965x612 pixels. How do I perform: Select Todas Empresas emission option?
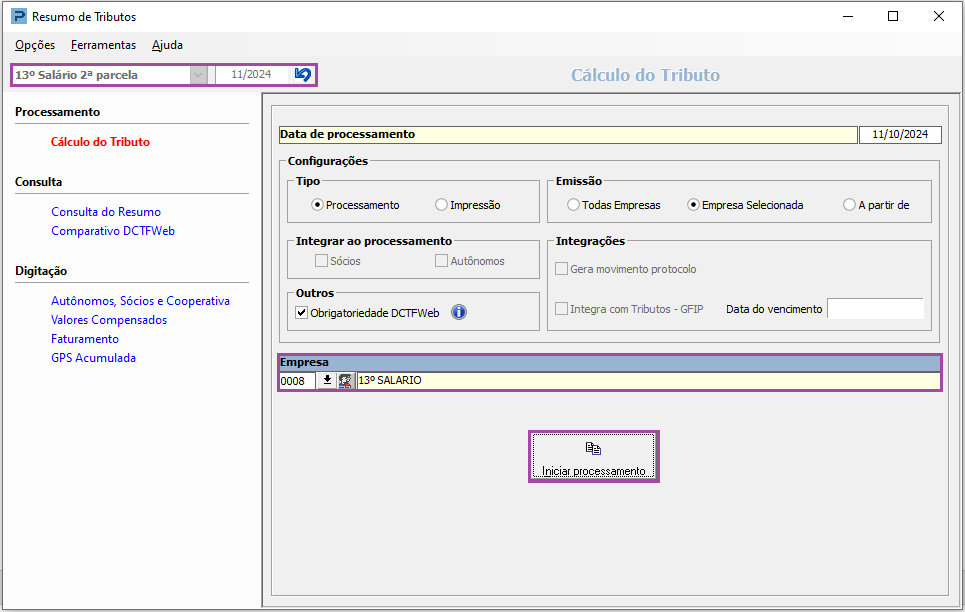[x=574, y=205]
